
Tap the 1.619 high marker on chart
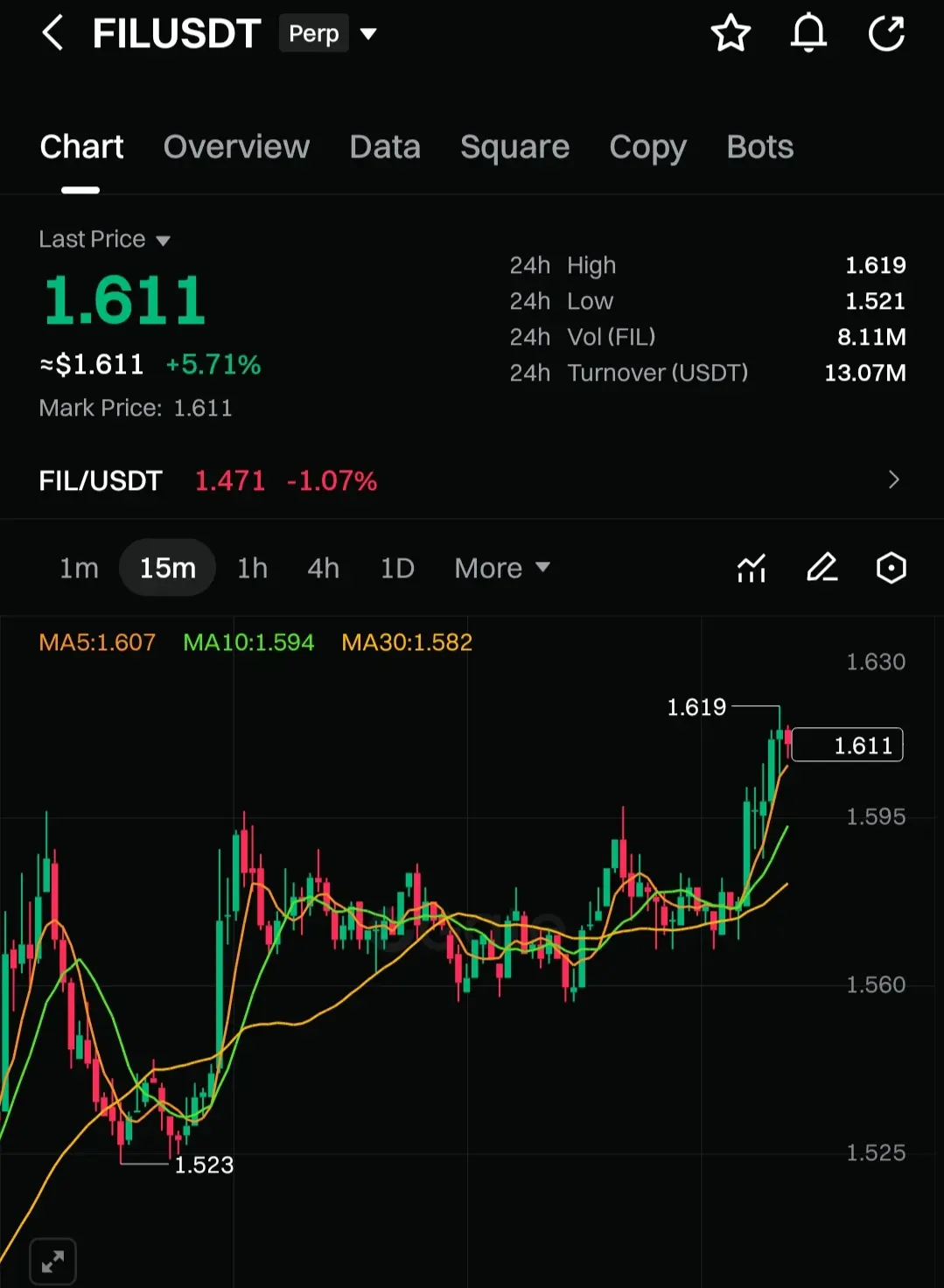[x=696, y=707]
